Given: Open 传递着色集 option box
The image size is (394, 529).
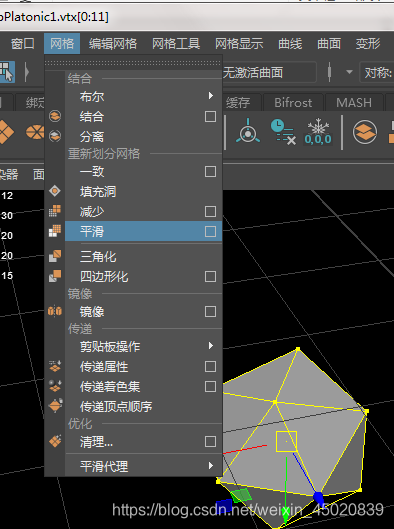Looking at the screenshot, I should [x=210, y=387].
